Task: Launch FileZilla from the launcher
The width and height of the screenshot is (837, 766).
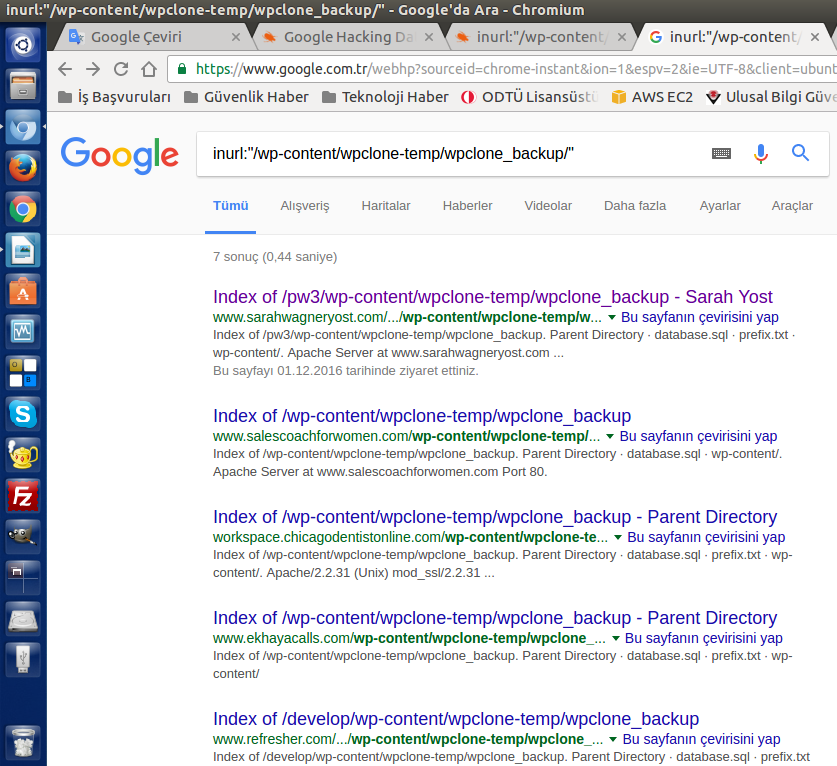Action: point(23,496)
